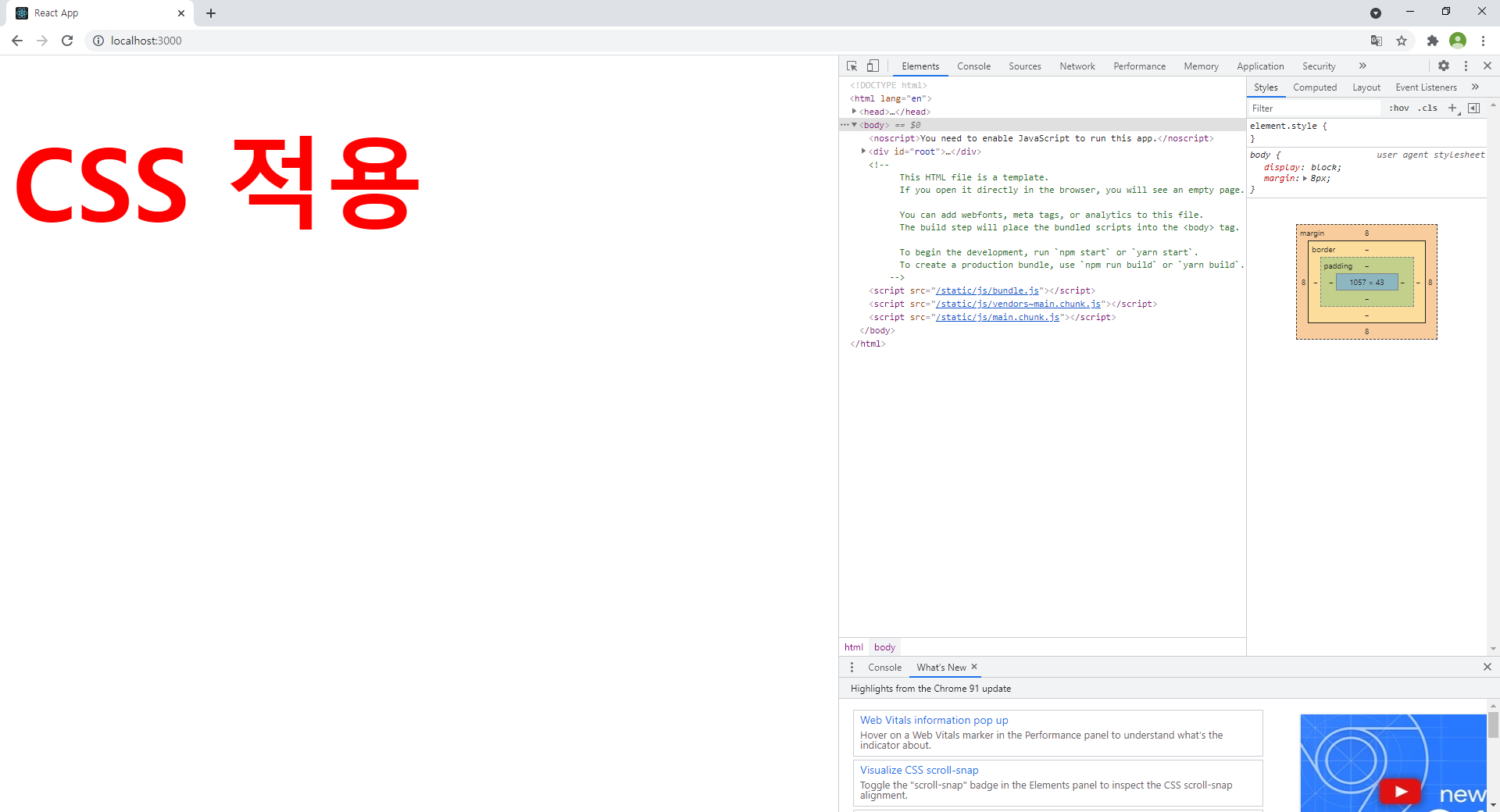The width and height of the screenshot is (1500, 812).
Task: Show more Styles pane tabs chevron
Action: pos(1475,87)
